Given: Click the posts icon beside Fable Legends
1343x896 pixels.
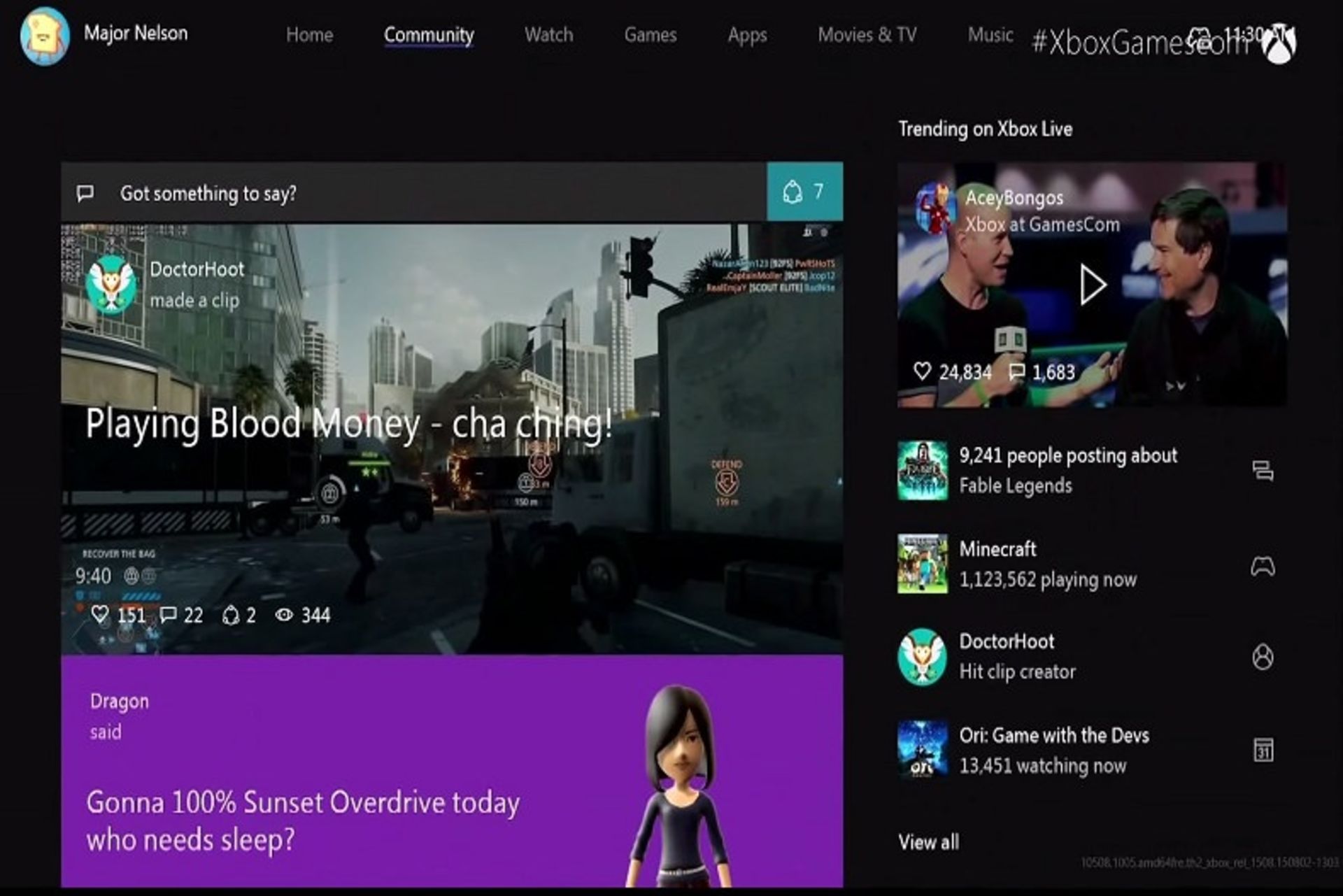Looking at the screenshot, I should pos(1263,471).
